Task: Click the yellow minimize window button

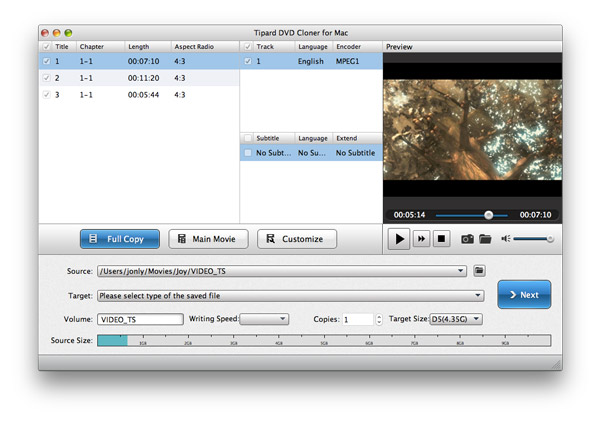Action: [x=57, y=33]
